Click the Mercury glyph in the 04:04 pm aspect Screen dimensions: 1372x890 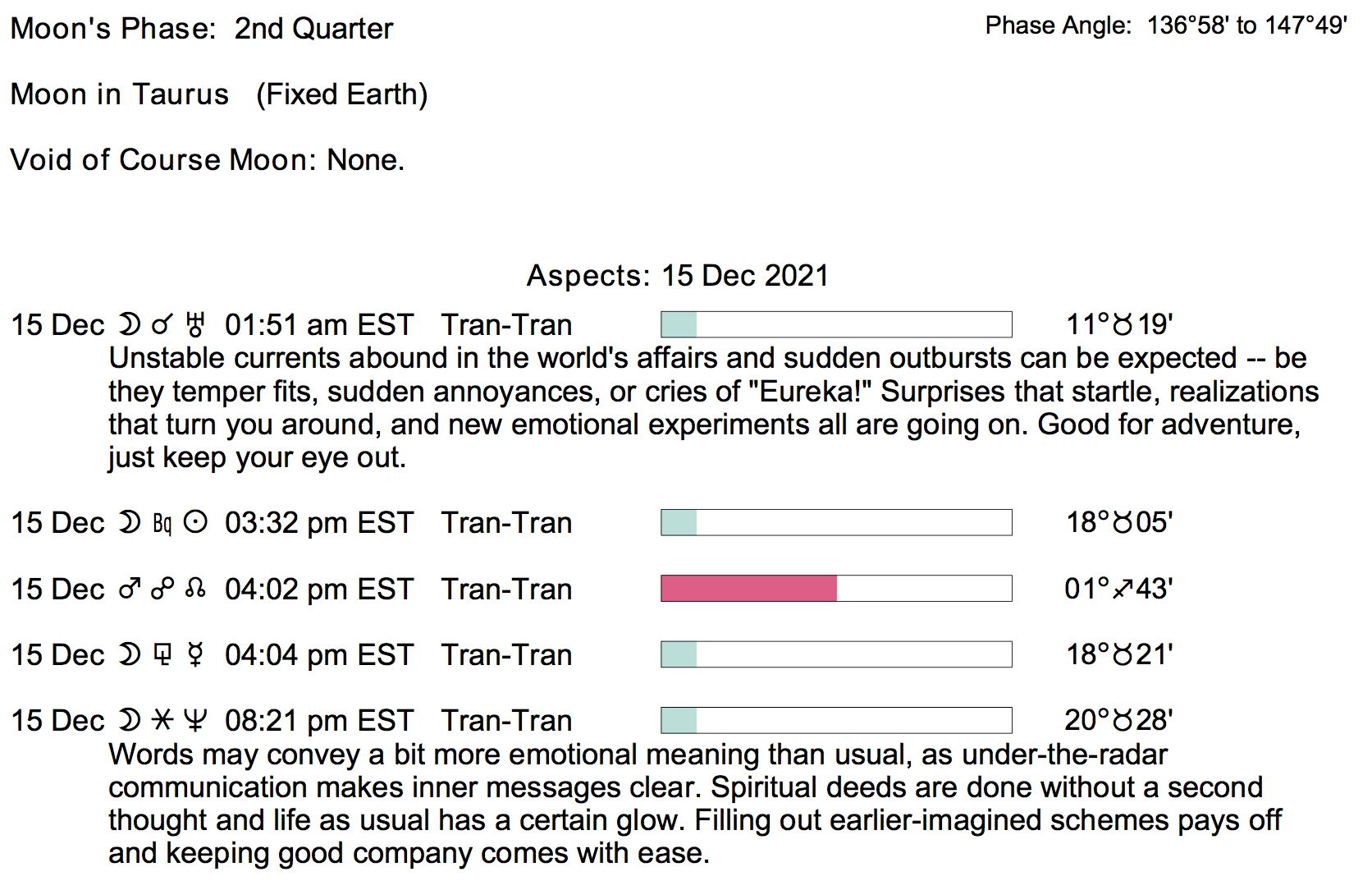tap(195, 654)
